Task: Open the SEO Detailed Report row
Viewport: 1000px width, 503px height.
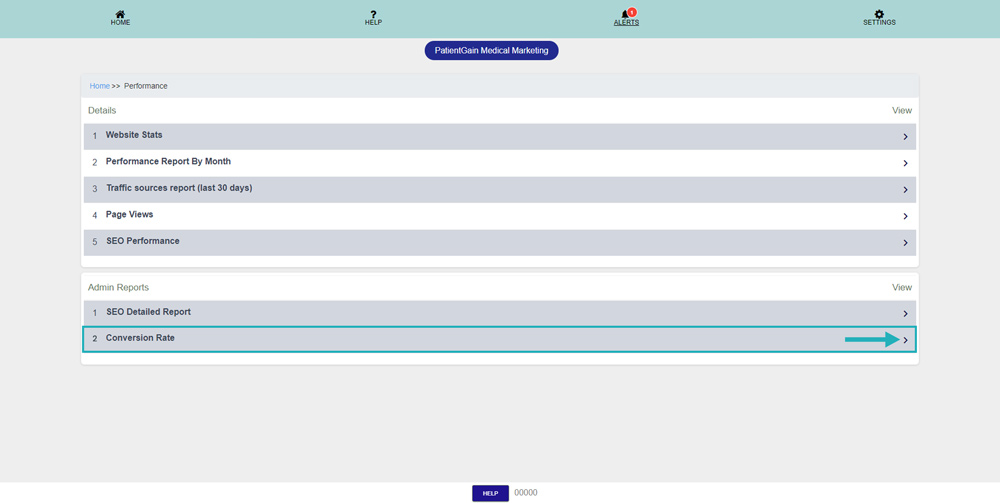Action: [x=500, y=313]
